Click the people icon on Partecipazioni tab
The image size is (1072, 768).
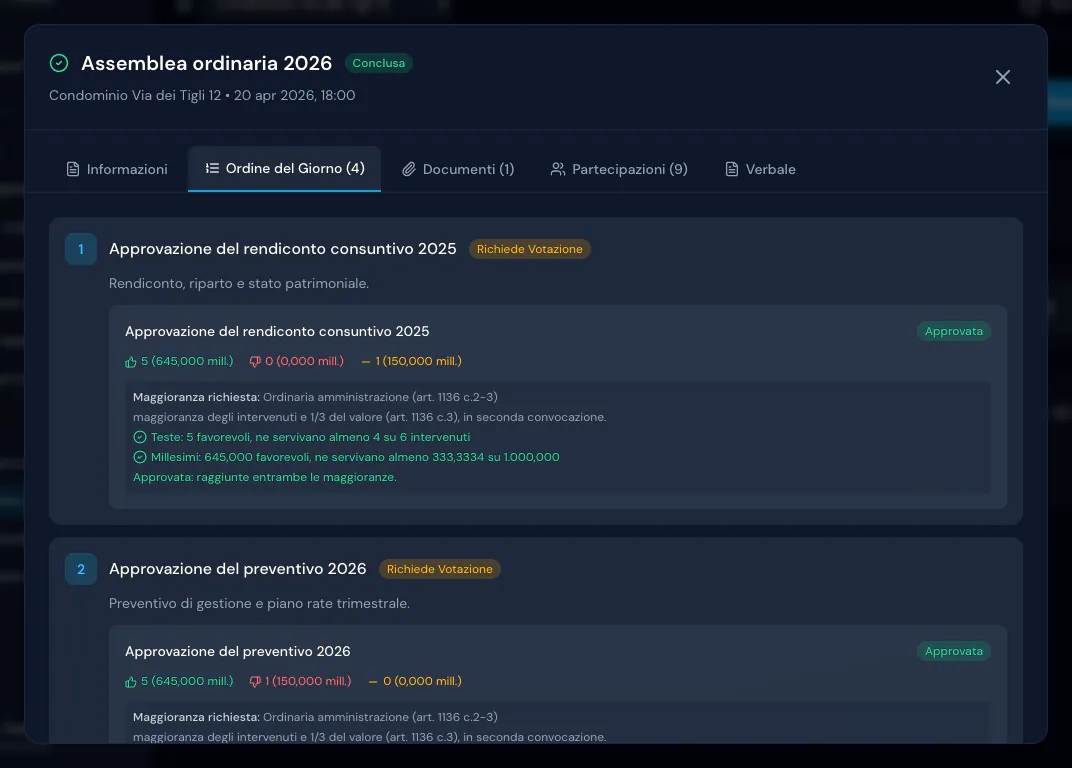558,169
